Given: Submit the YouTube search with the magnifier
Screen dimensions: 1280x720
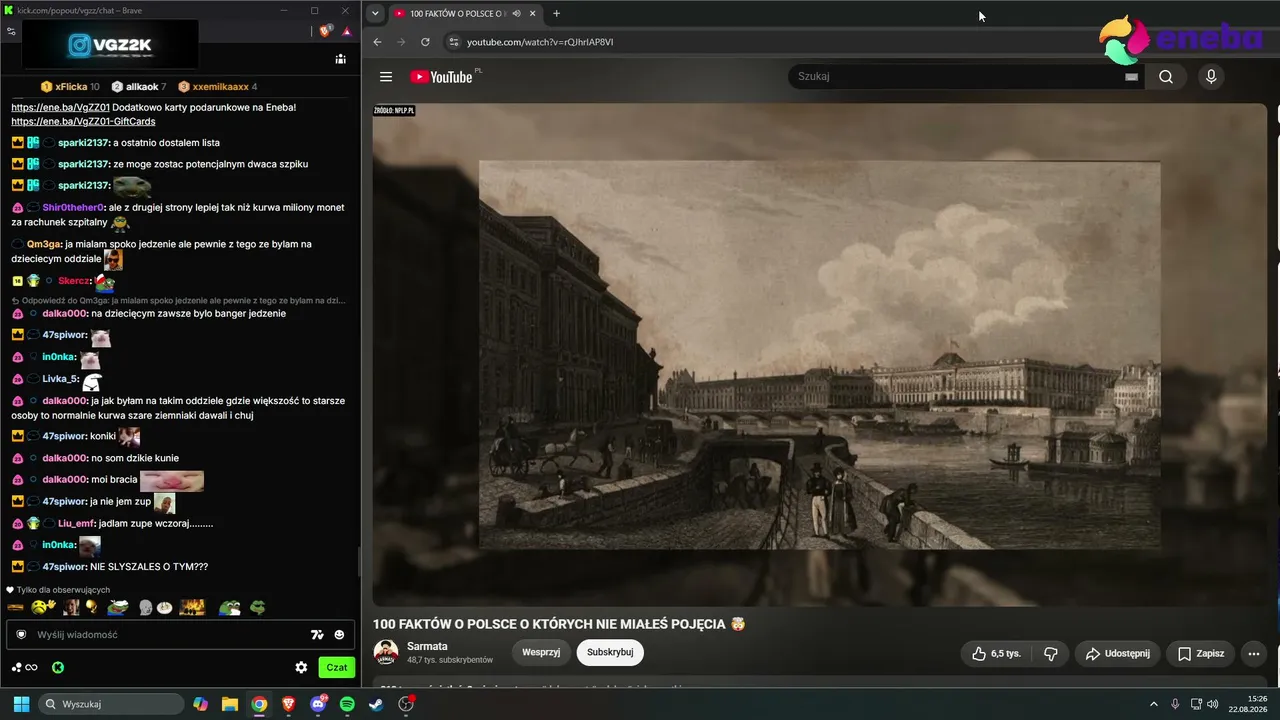Looking at the screenshot, I should 1166,77.
